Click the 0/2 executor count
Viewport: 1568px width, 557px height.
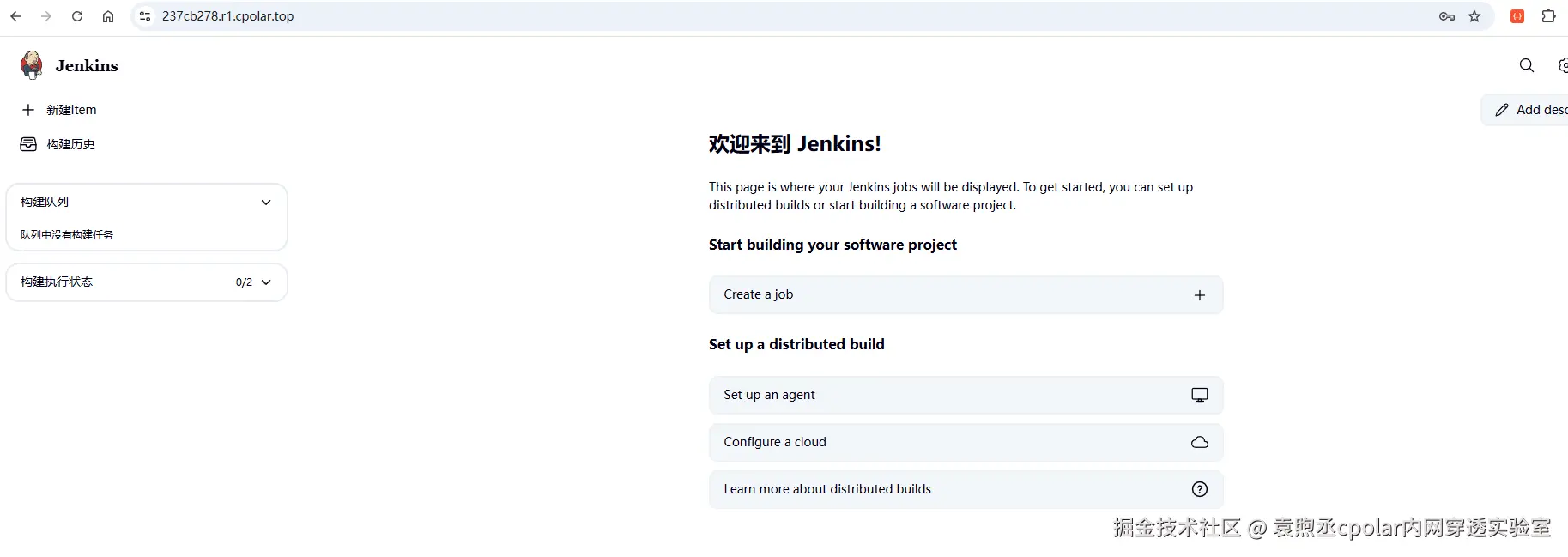click(244, 282)
